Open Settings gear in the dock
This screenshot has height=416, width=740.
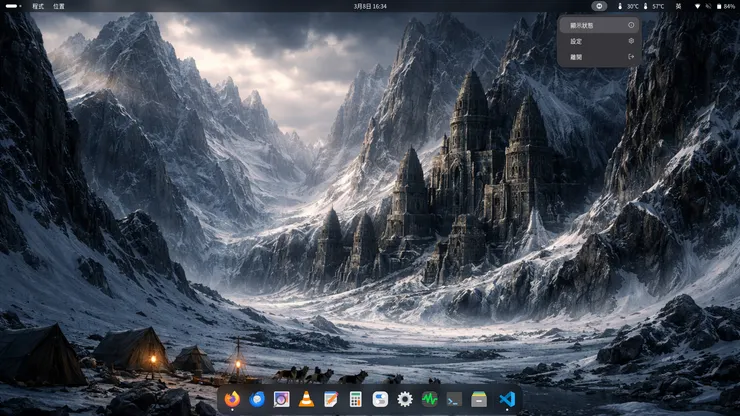[x=405, y=399]
